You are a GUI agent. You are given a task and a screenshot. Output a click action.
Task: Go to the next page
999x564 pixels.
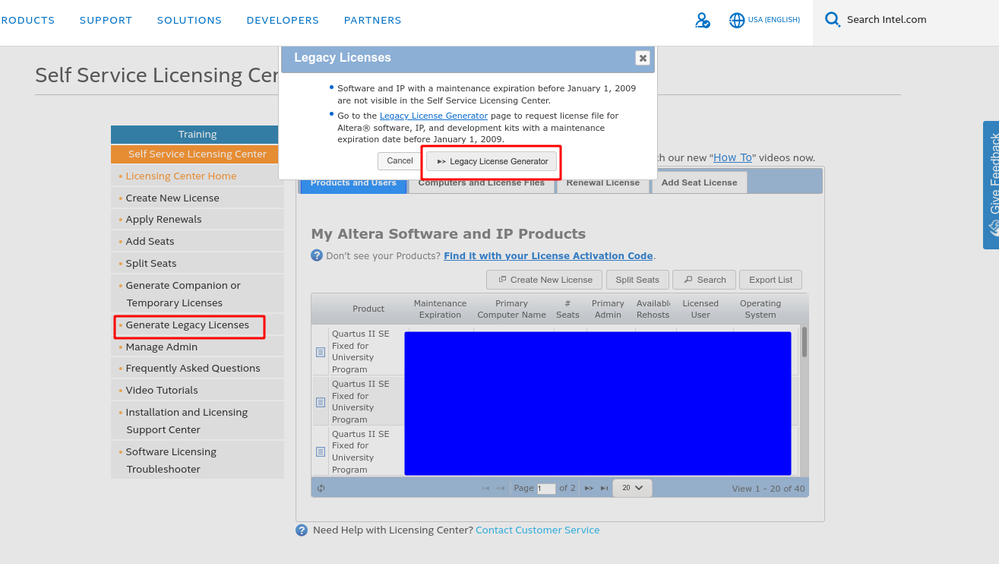(x=589, y=488)
